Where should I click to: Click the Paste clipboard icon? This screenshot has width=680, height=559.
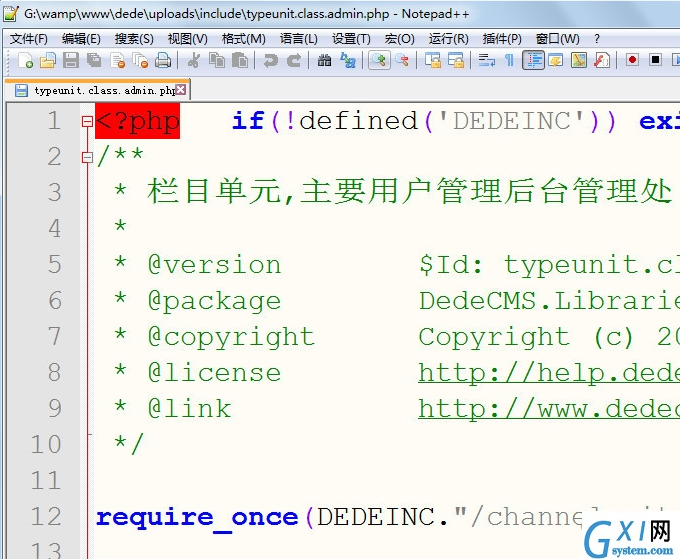(x=239, y=60)
